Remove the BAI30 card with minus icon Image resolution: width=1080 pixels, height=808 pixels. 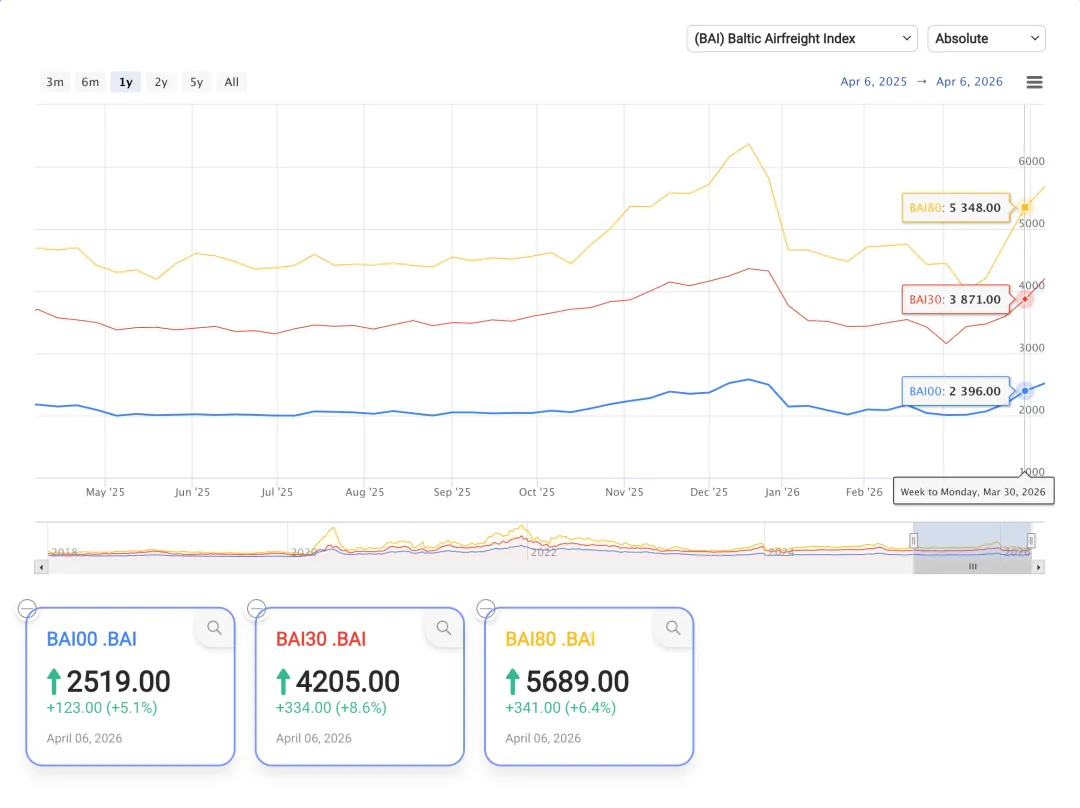pyautogui.click(x=256, y=608)
